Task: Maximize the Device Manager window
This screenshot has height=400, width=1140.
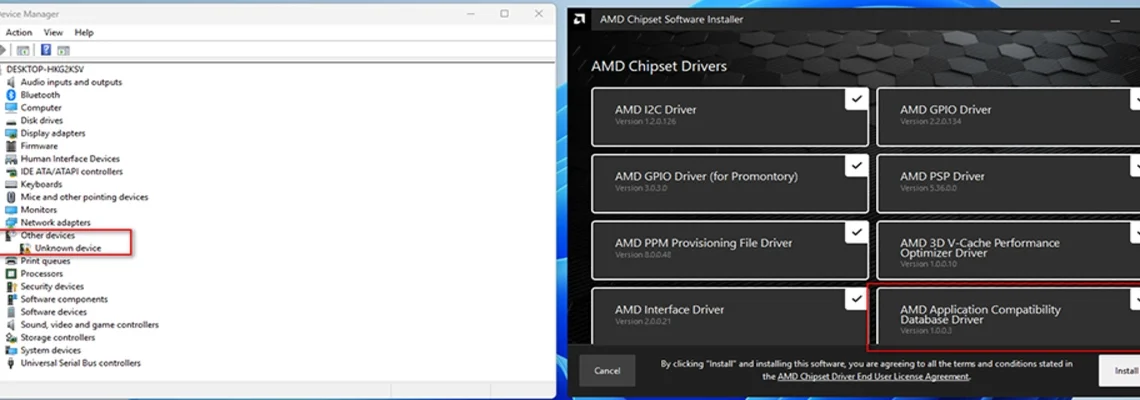Action: (504, 14)
